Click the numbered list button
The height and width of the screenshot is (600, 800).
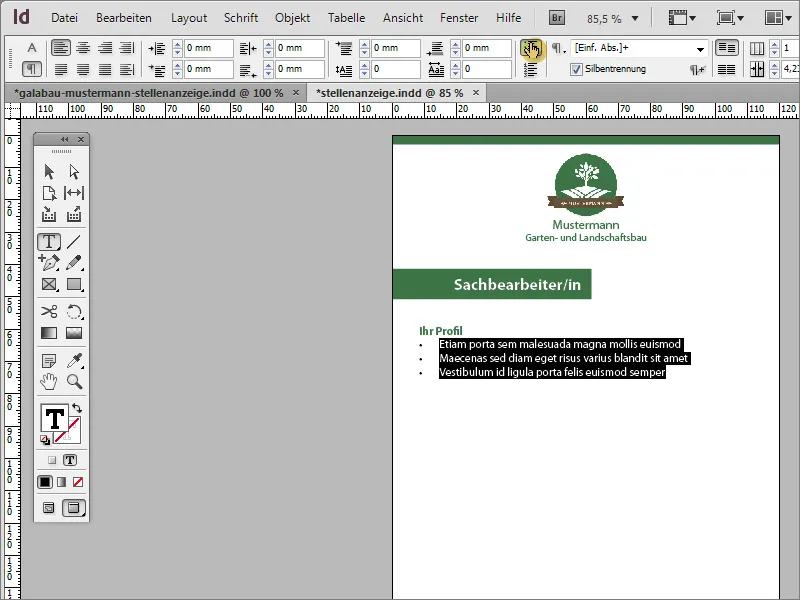pos(531,69)
